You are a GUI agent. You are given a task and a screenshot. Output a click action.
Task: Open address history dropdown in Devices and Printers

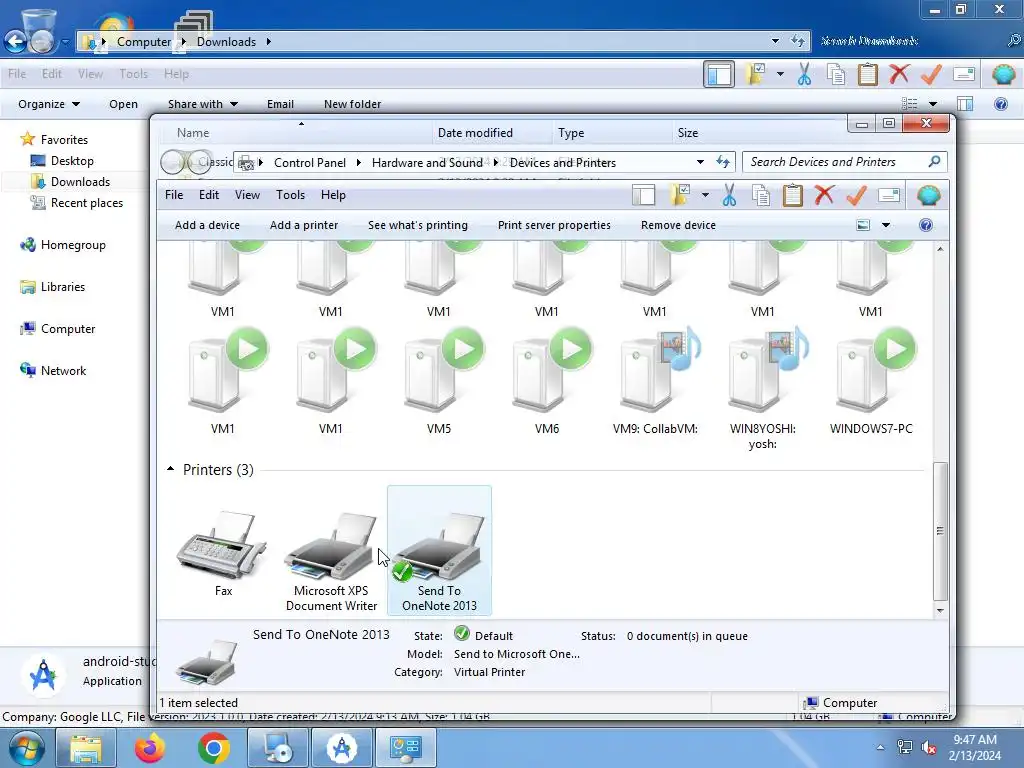tap(700, 162)
